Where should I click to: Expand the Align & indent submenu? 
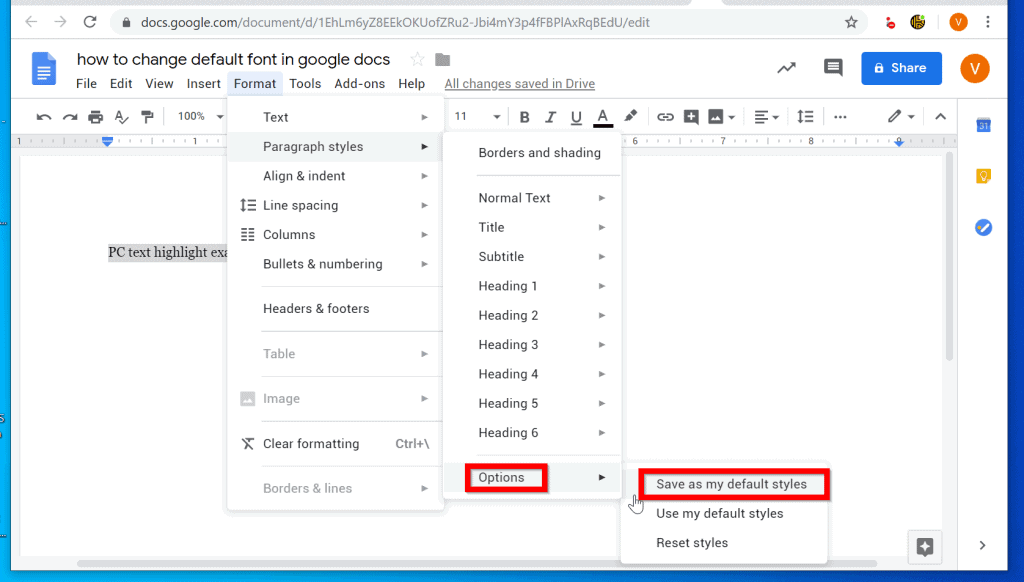335,176
